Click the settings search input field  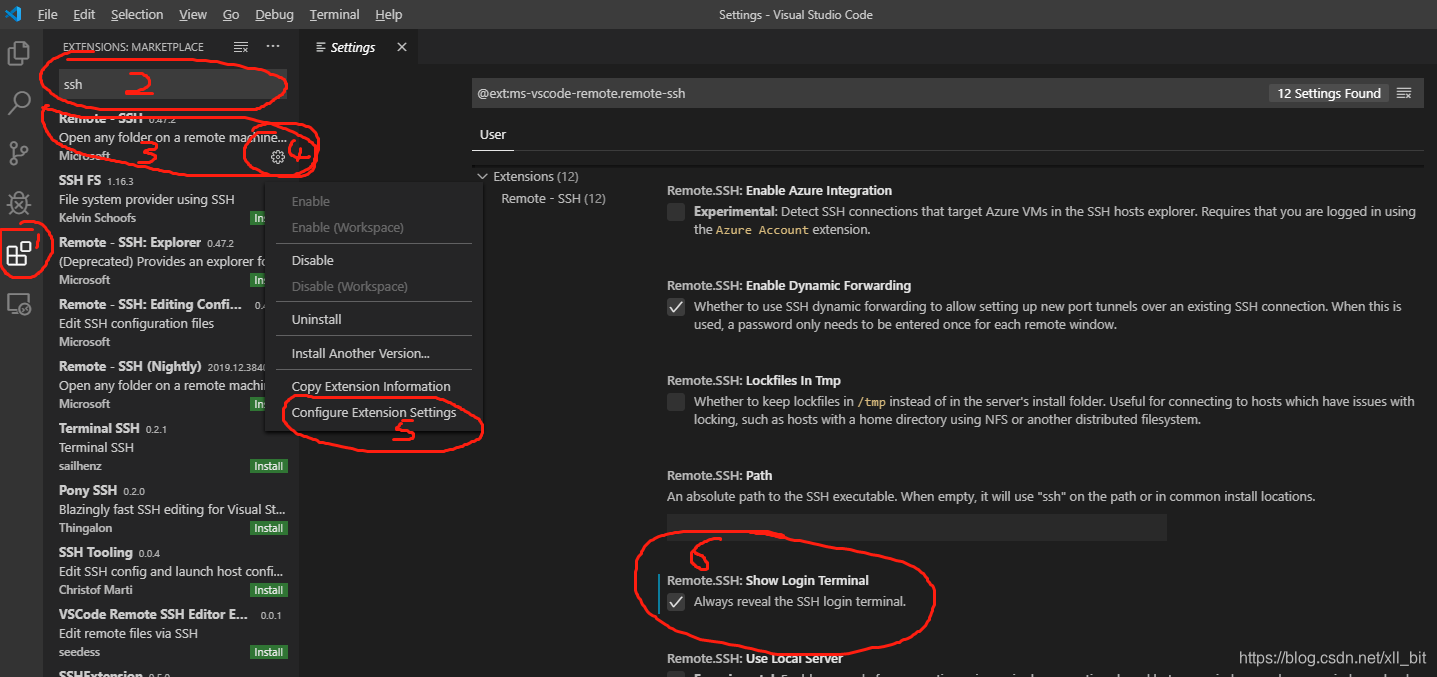(x=868, y=93)
